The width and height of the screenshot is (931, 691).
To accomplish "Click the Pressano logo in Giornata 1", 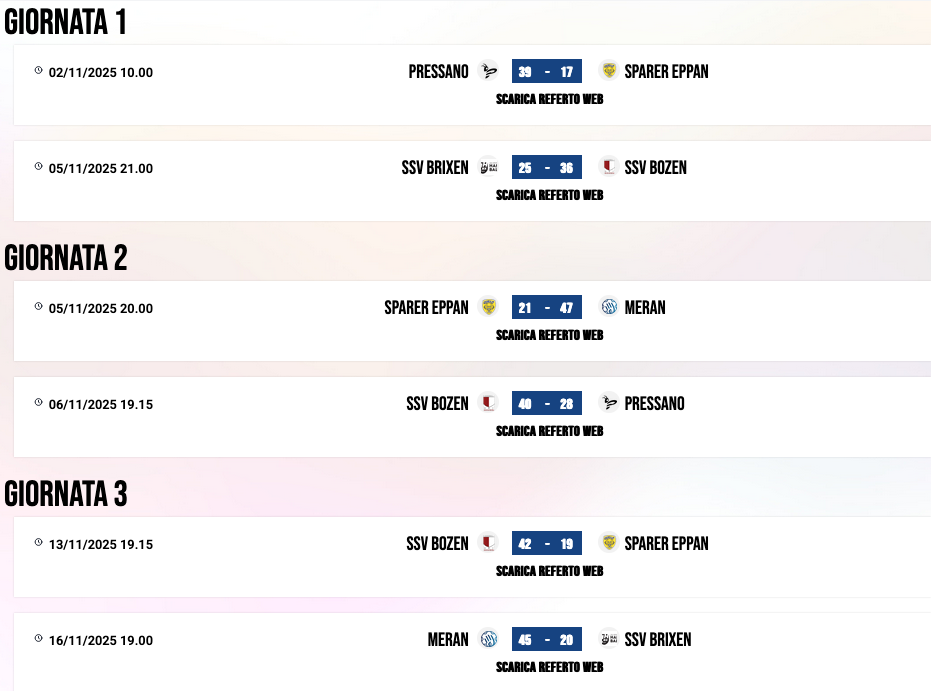I will point(488,71).
